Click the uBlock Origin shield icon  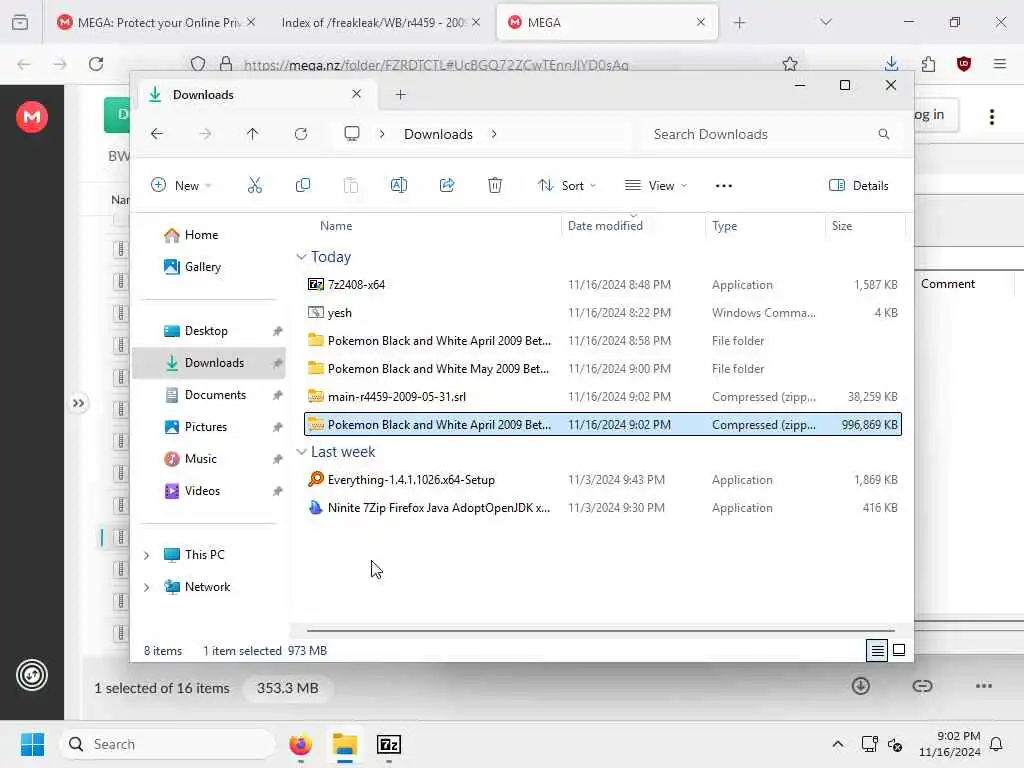964,63
